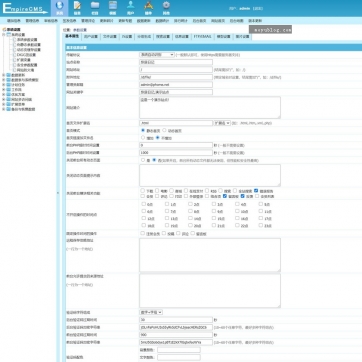Expand the 数据表与系统模型 tree node
The width and height of the screenshot is (362, 362).
[x=3, y=80]
